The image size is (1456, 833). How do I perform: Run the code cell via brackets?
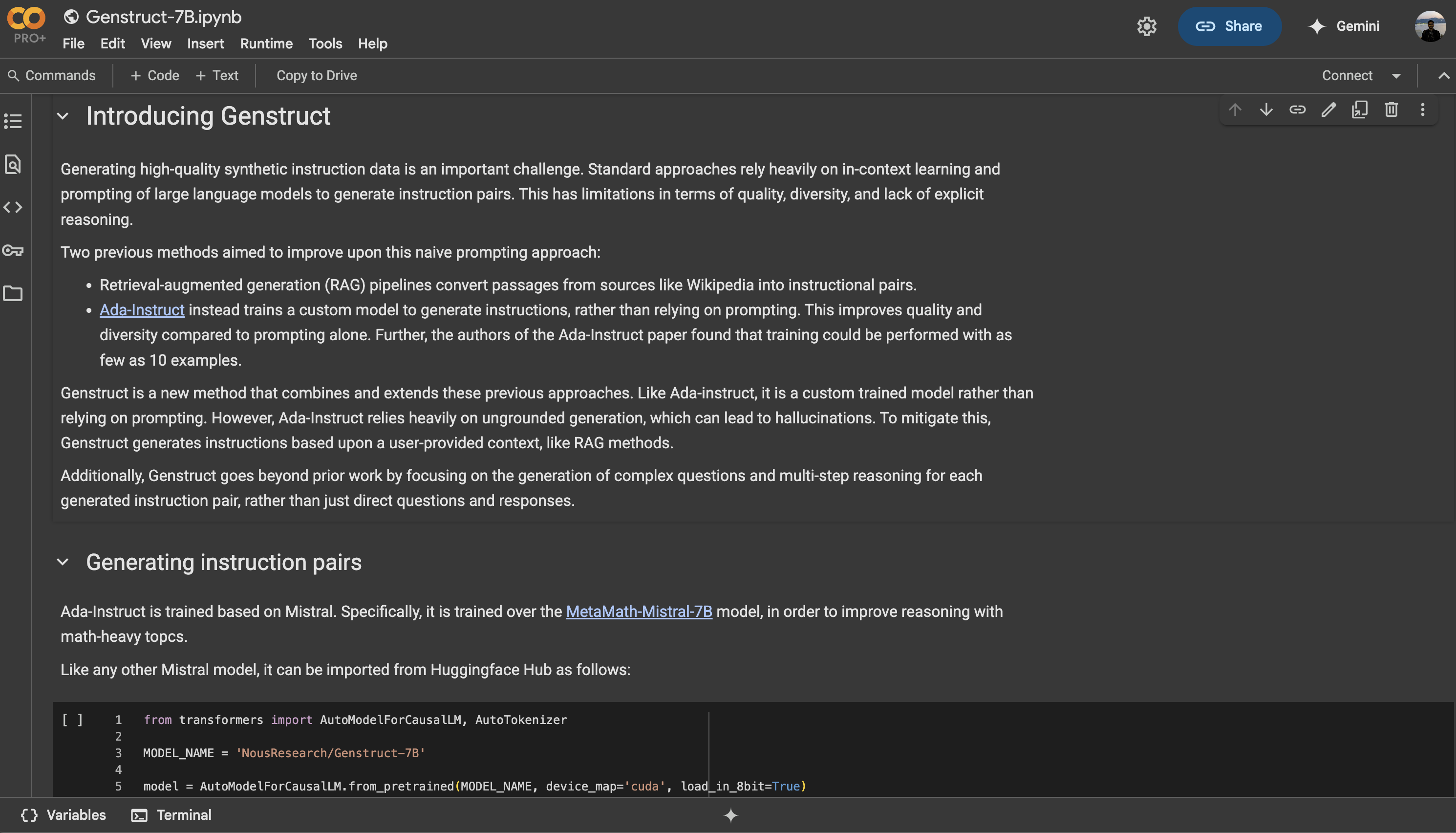click(x=73, y=720)
